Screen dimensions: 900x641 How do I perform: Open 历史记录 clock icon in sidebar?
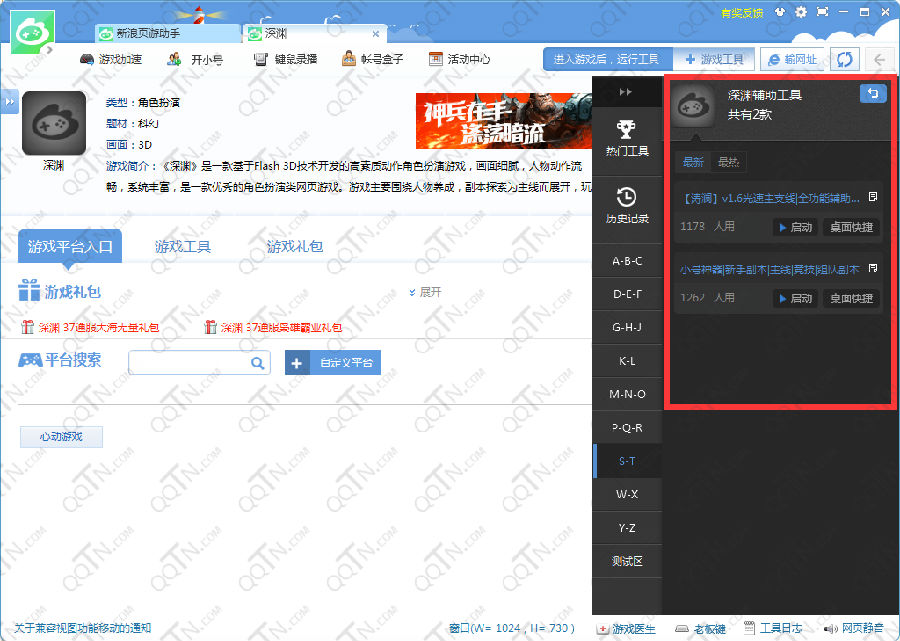(x=626, y=204)
